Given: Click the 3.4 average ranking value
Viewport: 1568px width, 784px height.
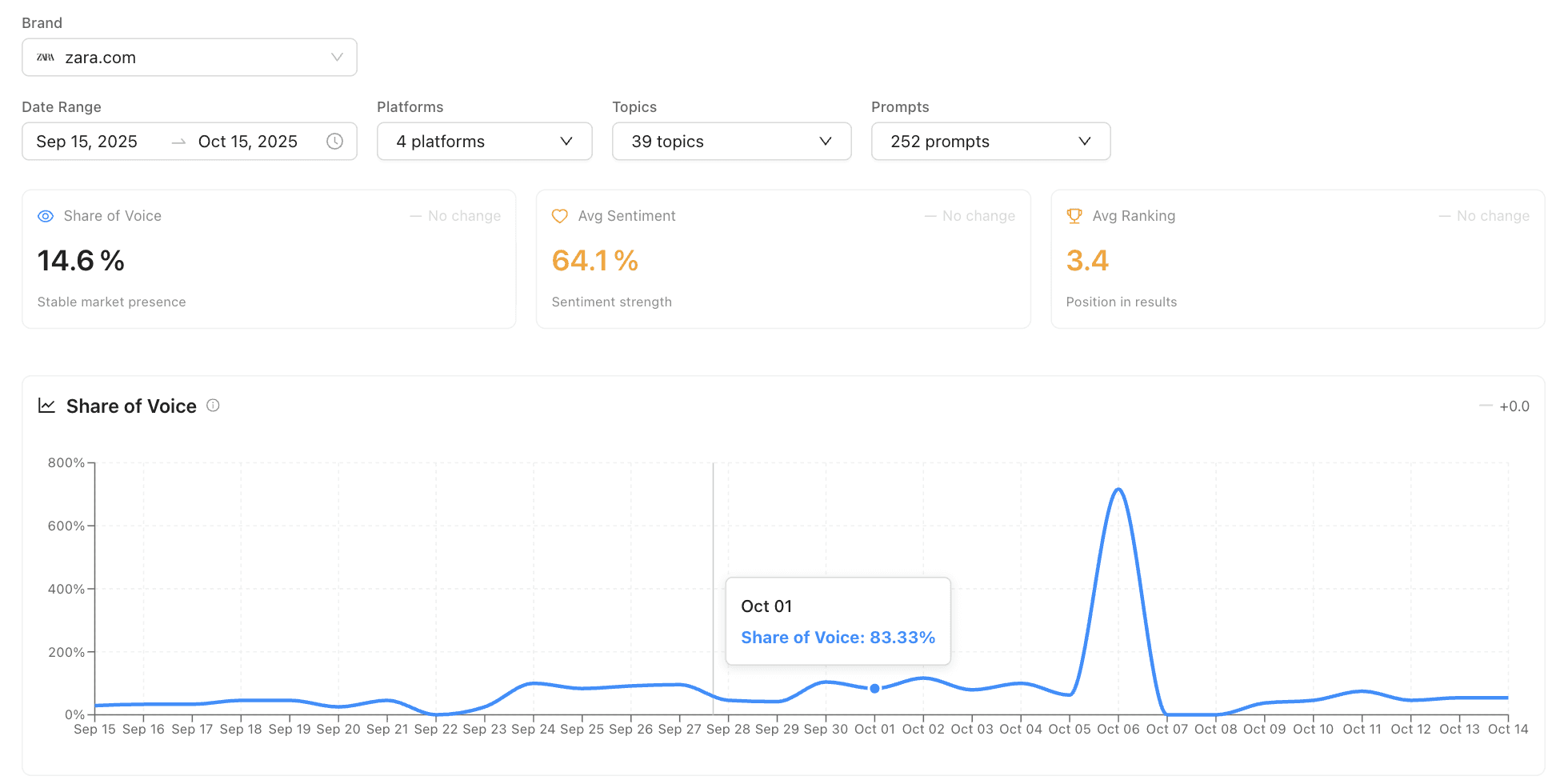Looking at the screenshot, I should pyautogui.click(x=1087, y=261).
